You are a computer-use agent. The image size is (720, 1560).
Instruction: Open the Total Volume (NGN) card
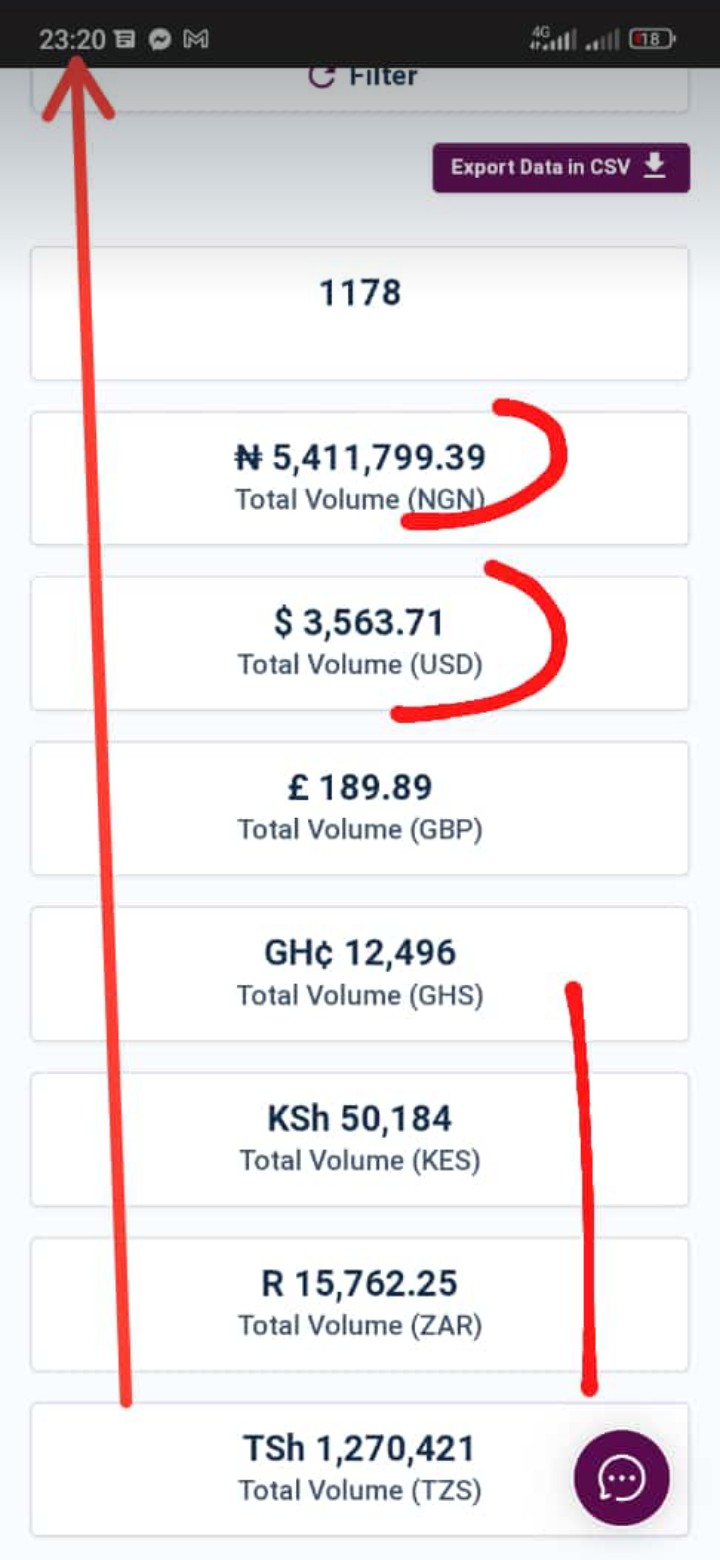(360, 478)
